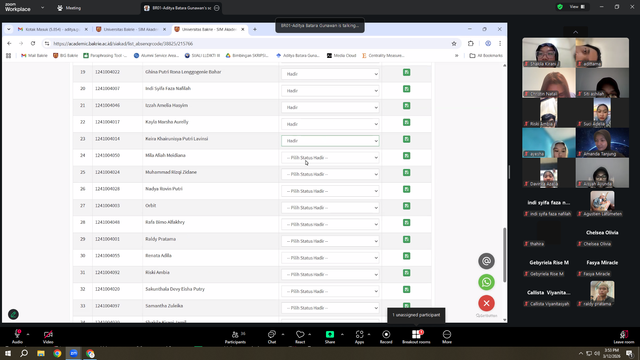Open the Zoom Participants panel

click(x=236, y=337)
